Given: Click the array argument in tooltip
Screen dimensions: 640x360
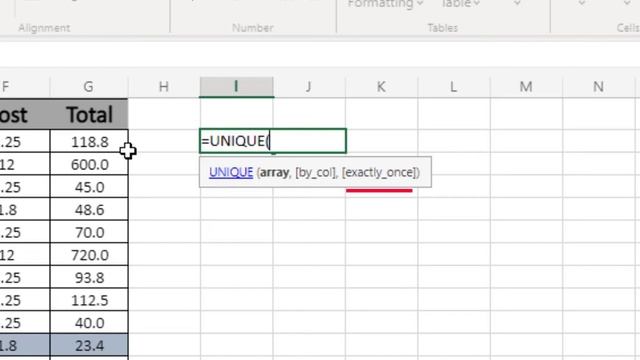Looking at the screenshot, I should tap(274, 172).
